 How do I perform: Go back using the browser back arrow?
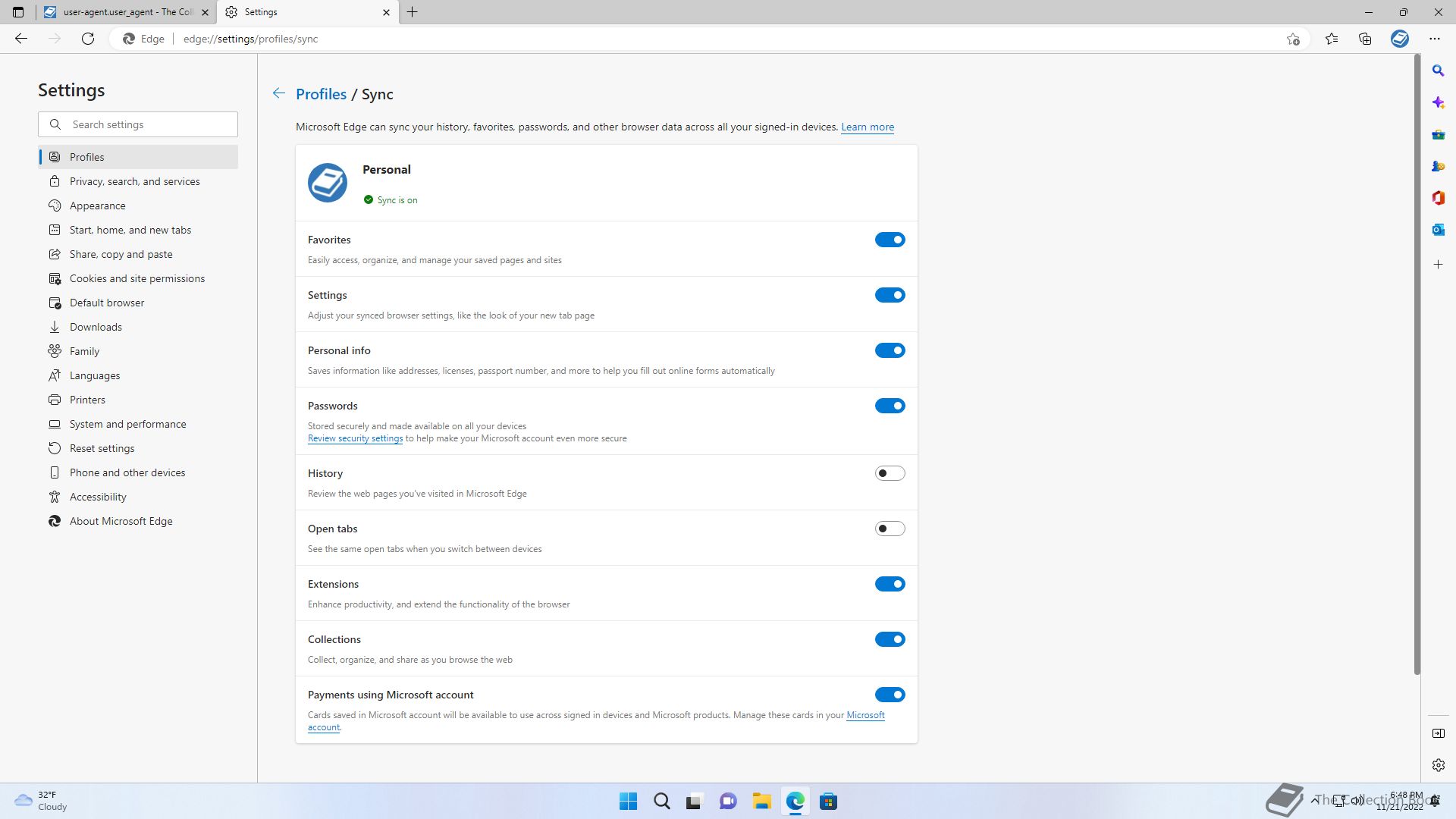pos(21,39)
